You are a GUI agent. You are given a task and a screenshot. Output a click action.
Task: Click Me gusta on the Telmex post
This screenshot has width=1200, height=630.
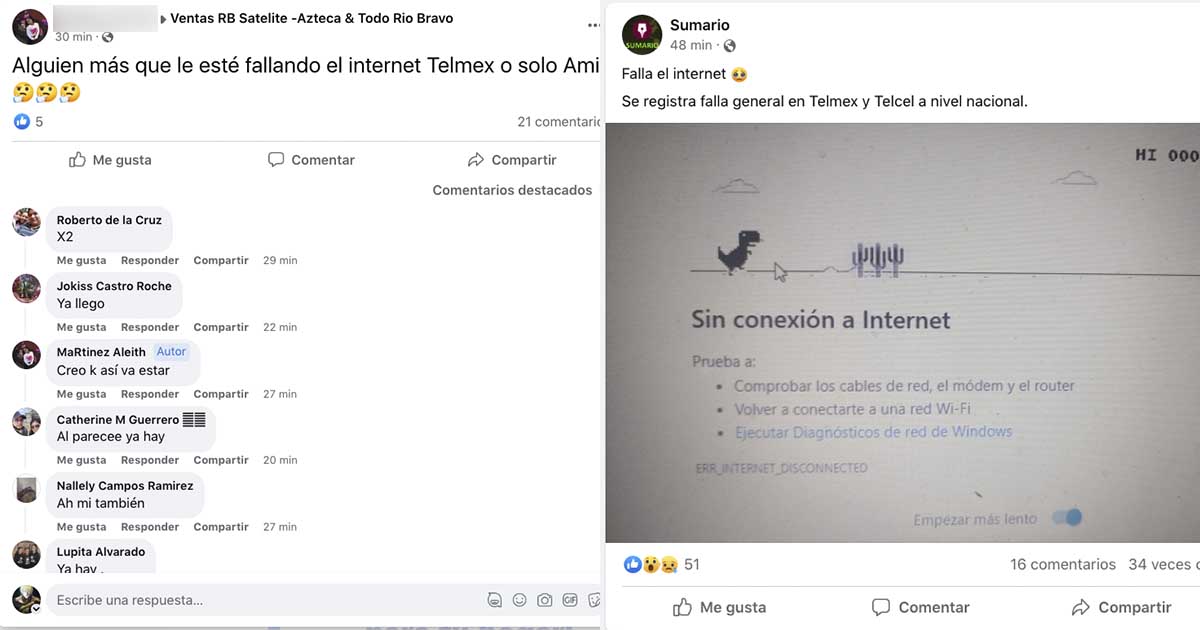[110, 160]
